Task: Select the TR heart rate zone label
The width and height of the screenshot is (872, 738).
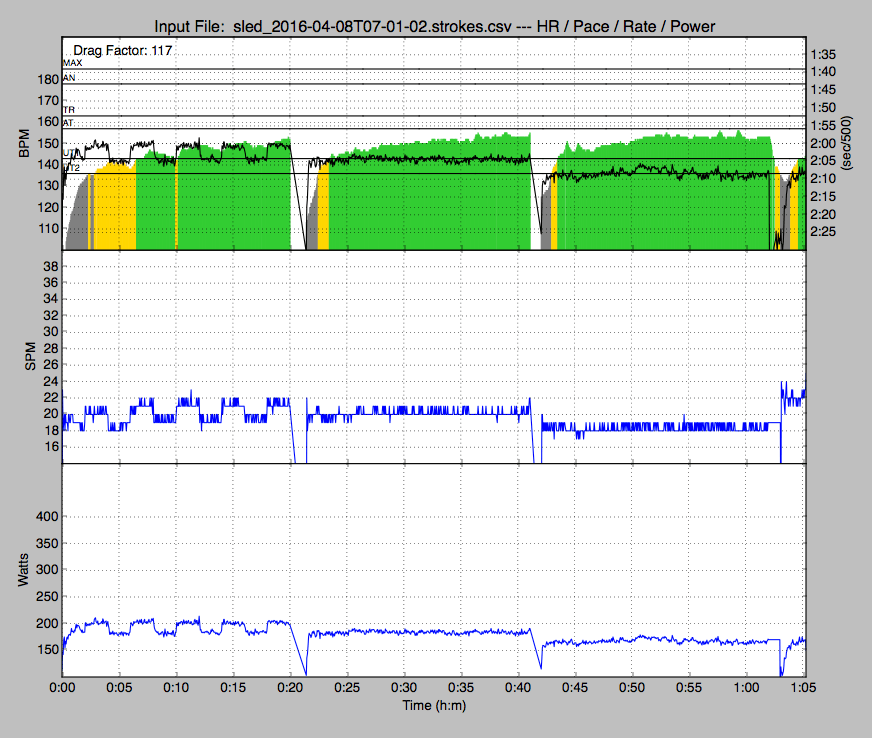Action: point(68,109)
